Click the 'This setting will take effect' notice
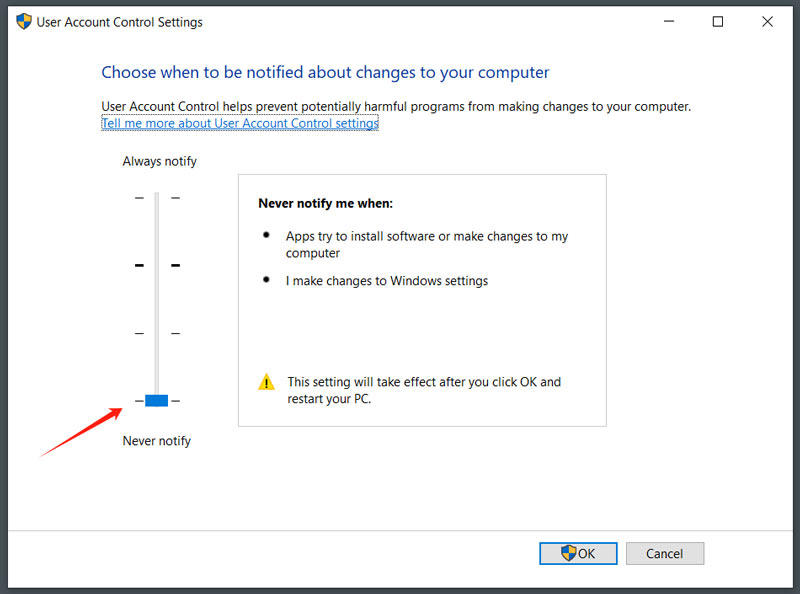This screenshot has width=800, height=594. click(424, 390)
